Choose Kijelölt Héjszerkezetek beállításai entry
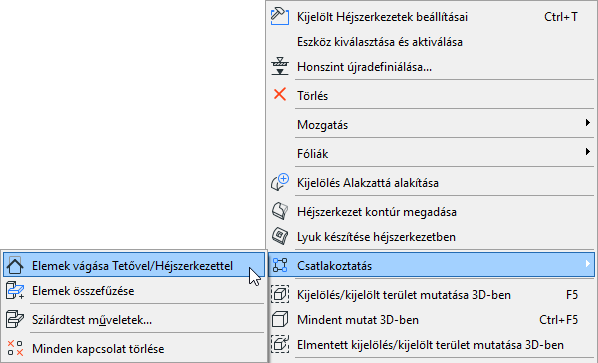598x363 pixels. click(x=432, y=17)
